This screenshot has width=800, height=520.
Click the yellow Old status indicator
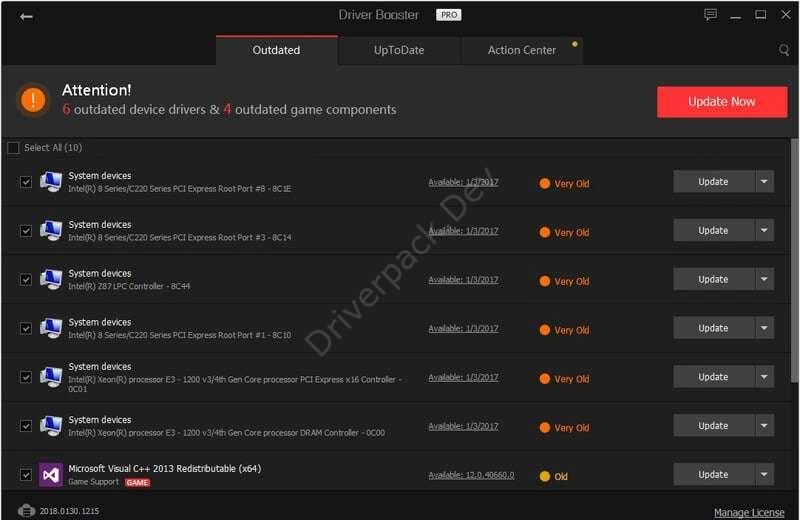(x=554, y=476)
